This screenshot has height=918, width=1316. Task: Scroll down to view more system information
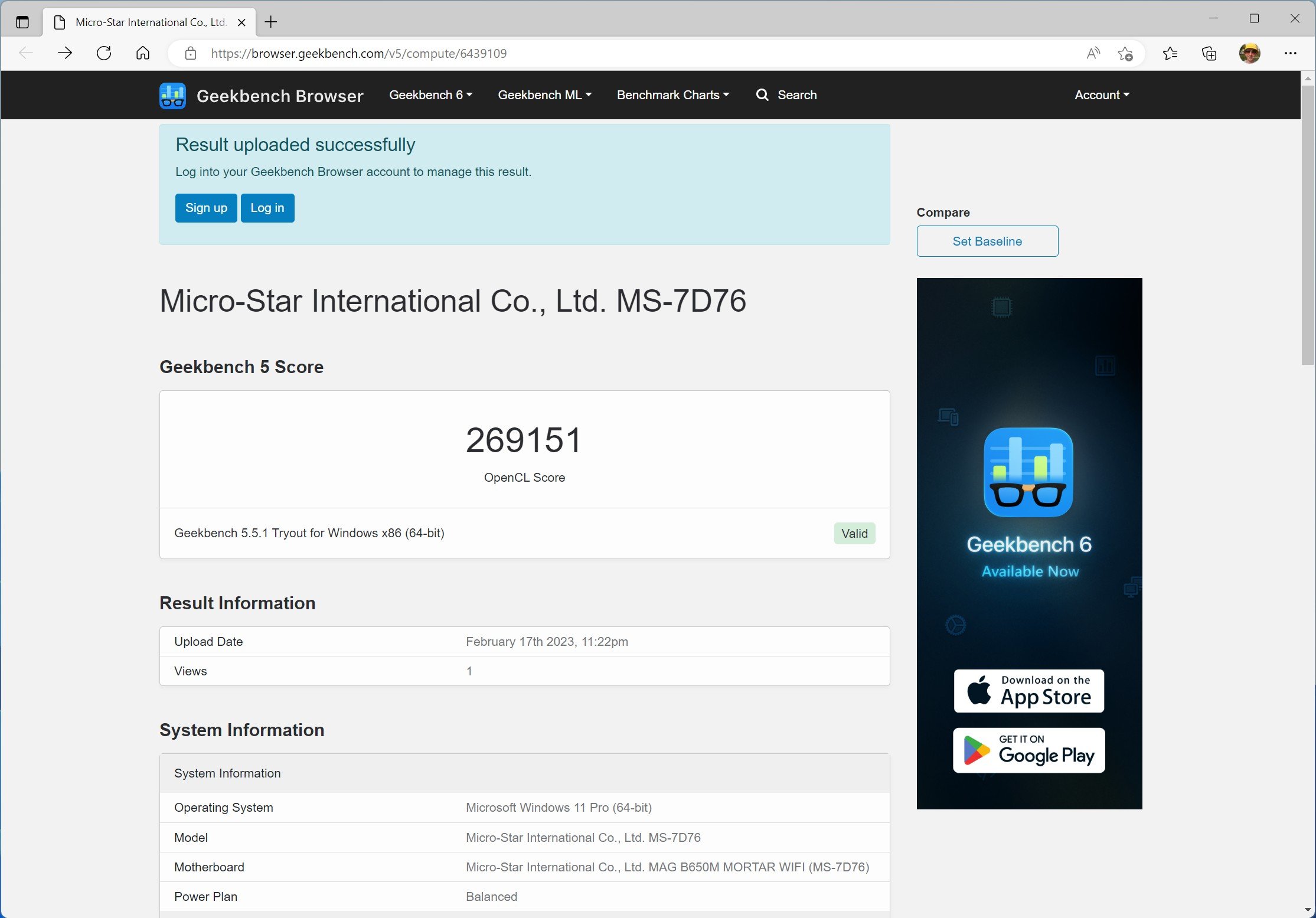(1308, 912)
